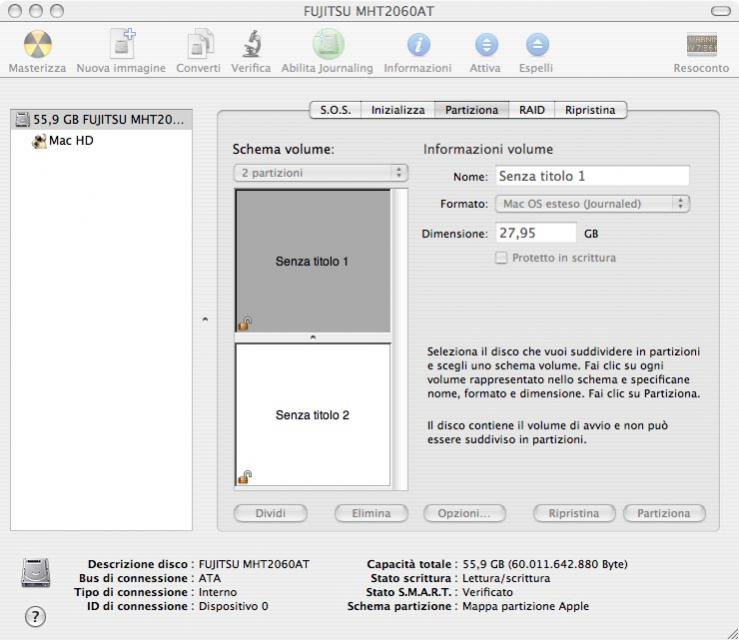Image resolution: width=739 pixels, height=640 pixels.
Task: Click the toolbar hide pill button
Action: 721,11
